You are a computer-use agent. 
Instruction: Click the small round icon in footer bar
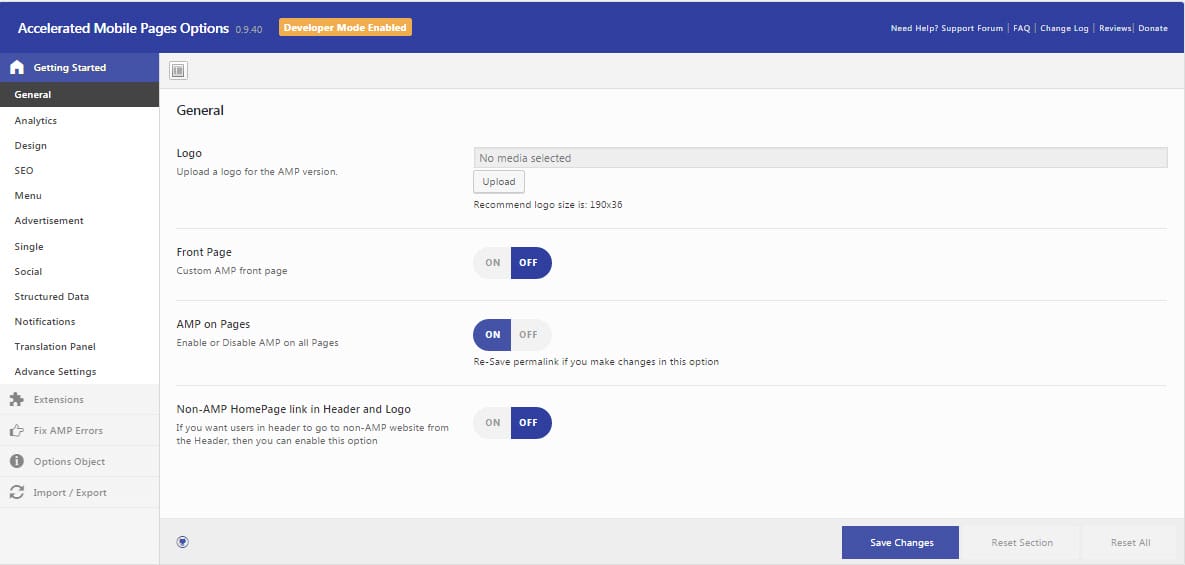182,542
